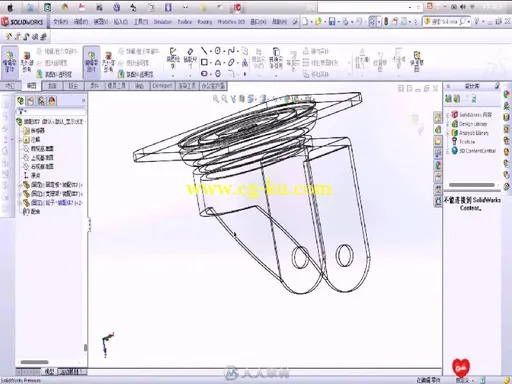Open the Analysis Library entry
Screen dimensions: 512x384
click(470, 133)
